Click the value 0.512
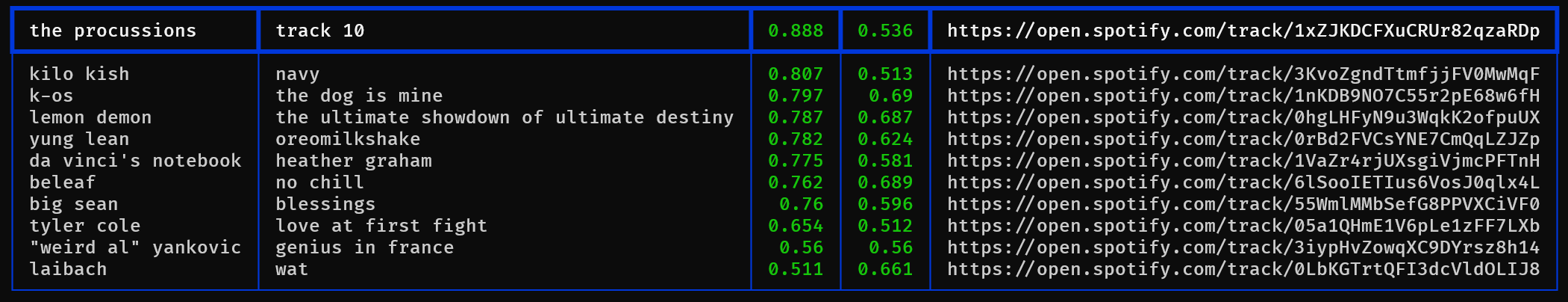 (x=885, y=226)
